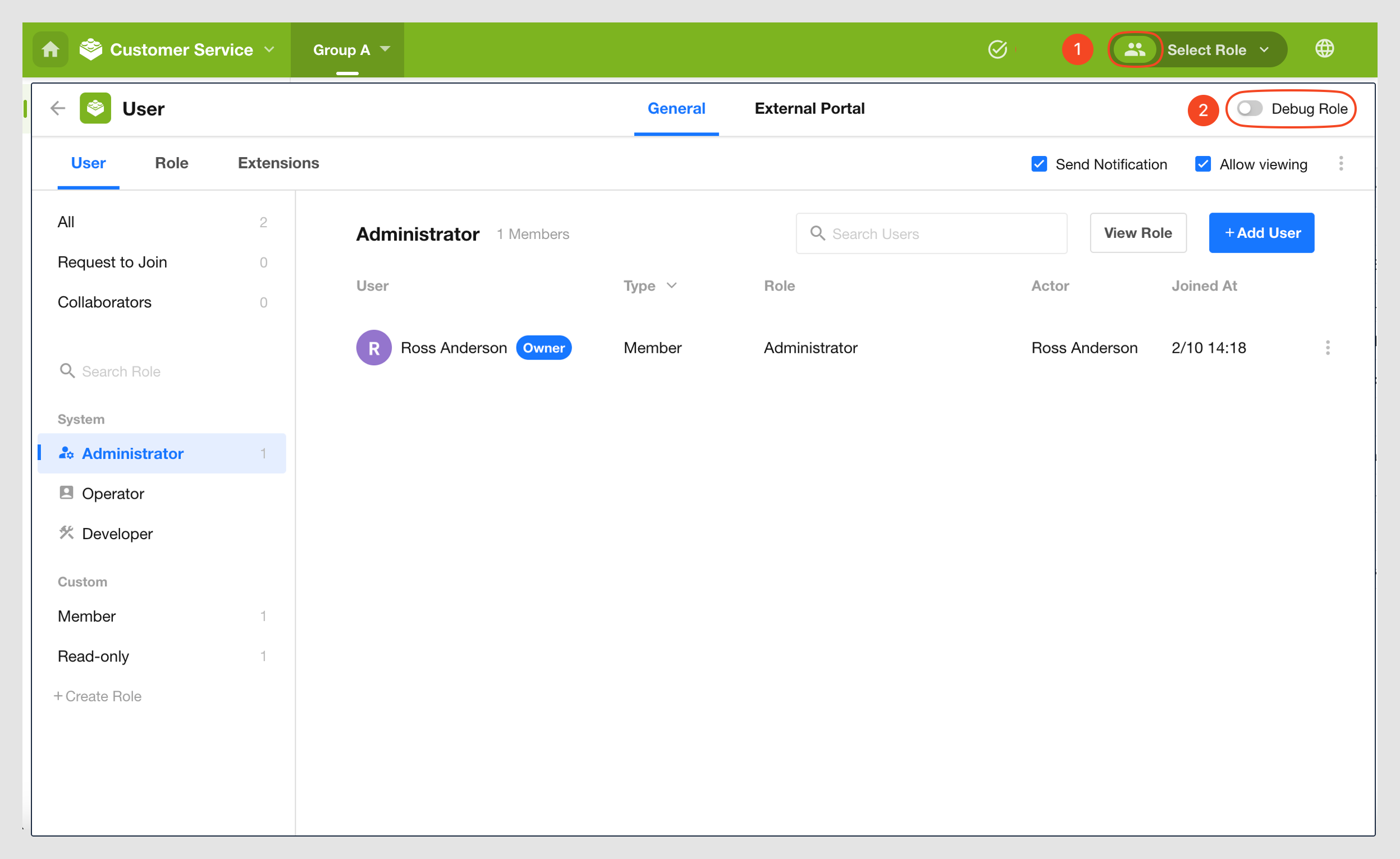Image resolution: width=1400 pixels, height=859 pixels.
Task: Go back using the left arrow
Action: 58,108
